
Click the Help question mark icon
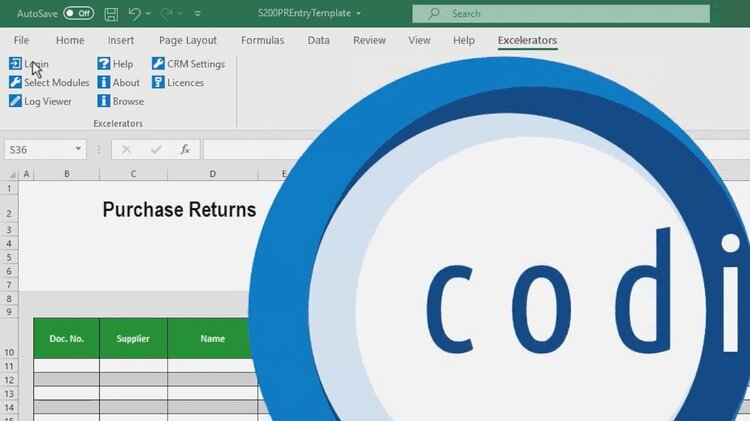[104, 64]
